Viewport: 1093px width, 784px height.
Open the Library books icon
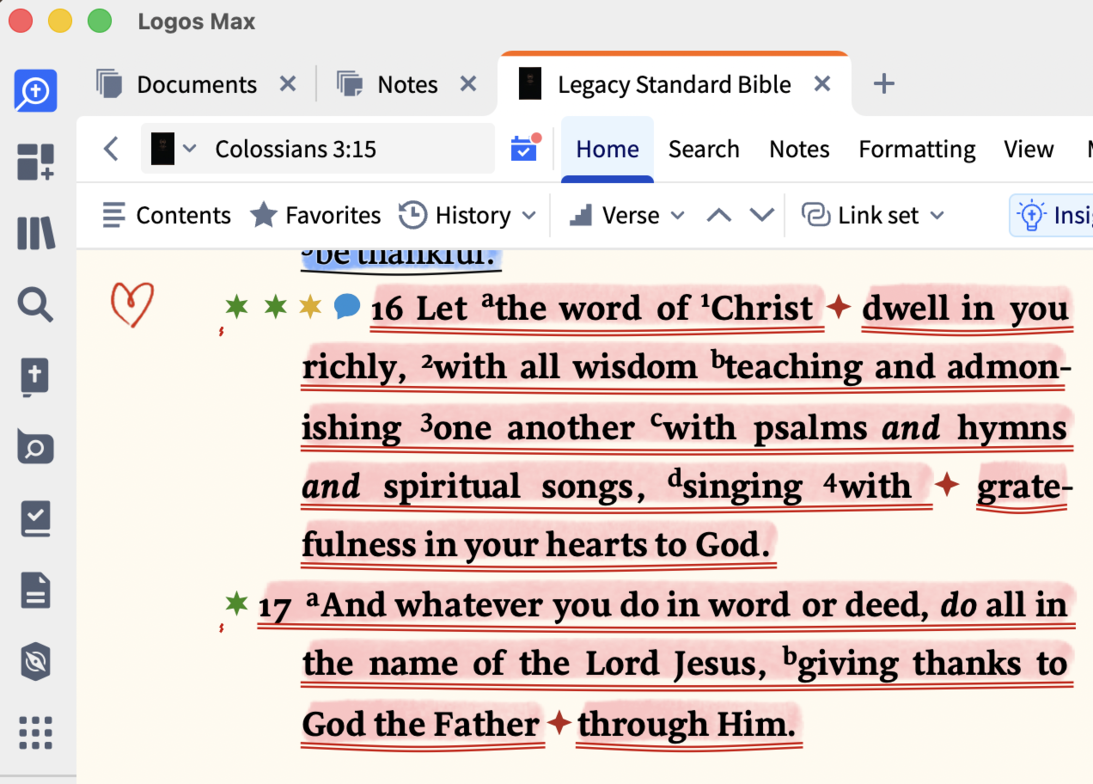tap(35, 233)
